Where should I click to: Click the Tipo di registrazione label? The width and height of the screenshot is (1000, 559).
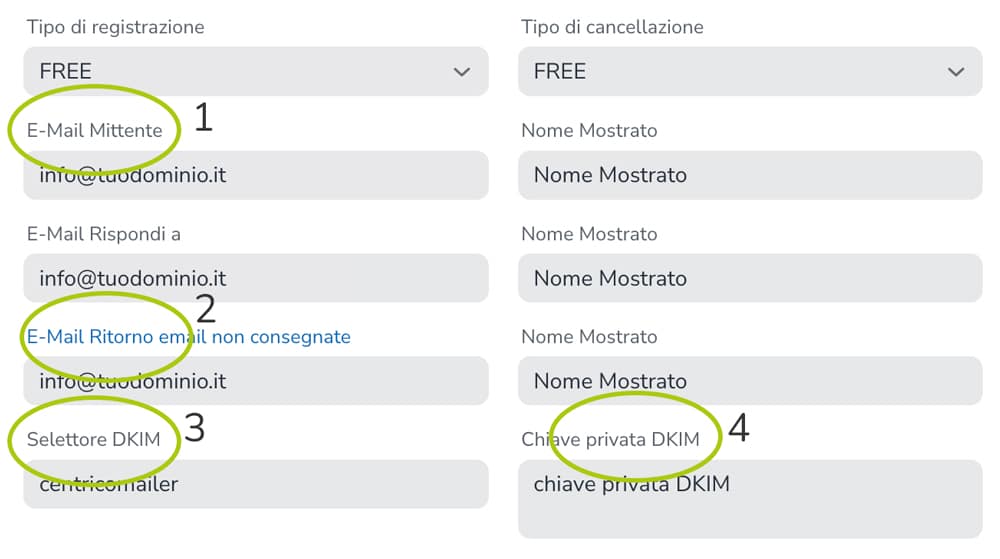coord(116,27)
